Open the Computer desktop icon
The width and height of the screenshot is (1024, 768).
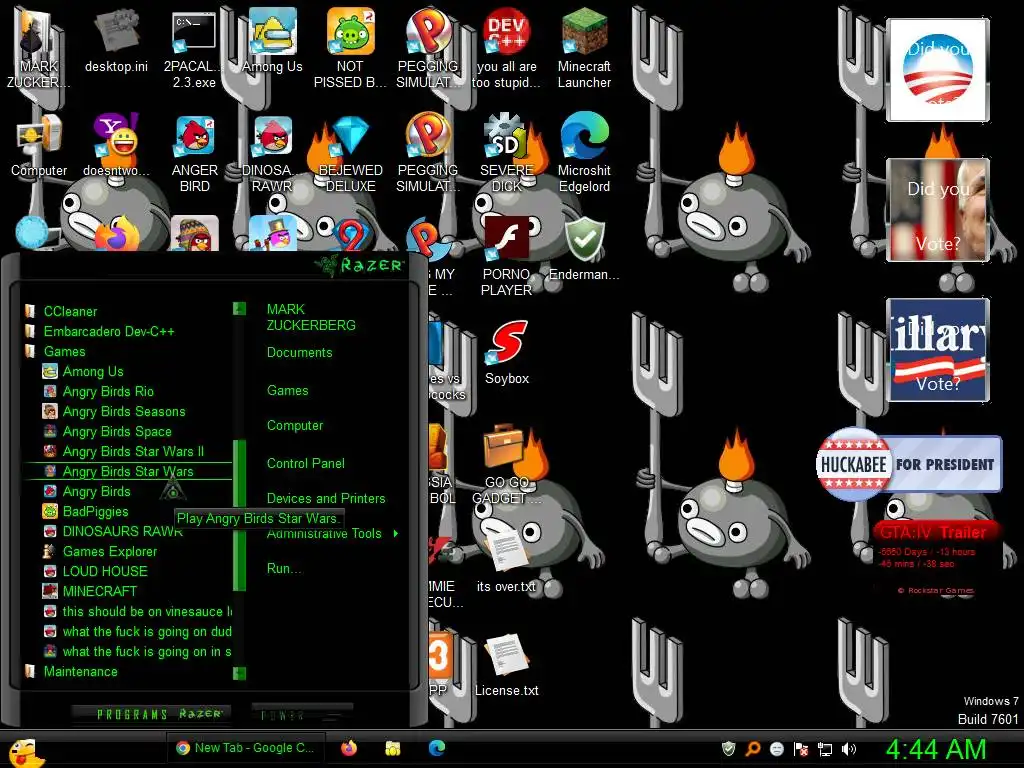point(39,145)
